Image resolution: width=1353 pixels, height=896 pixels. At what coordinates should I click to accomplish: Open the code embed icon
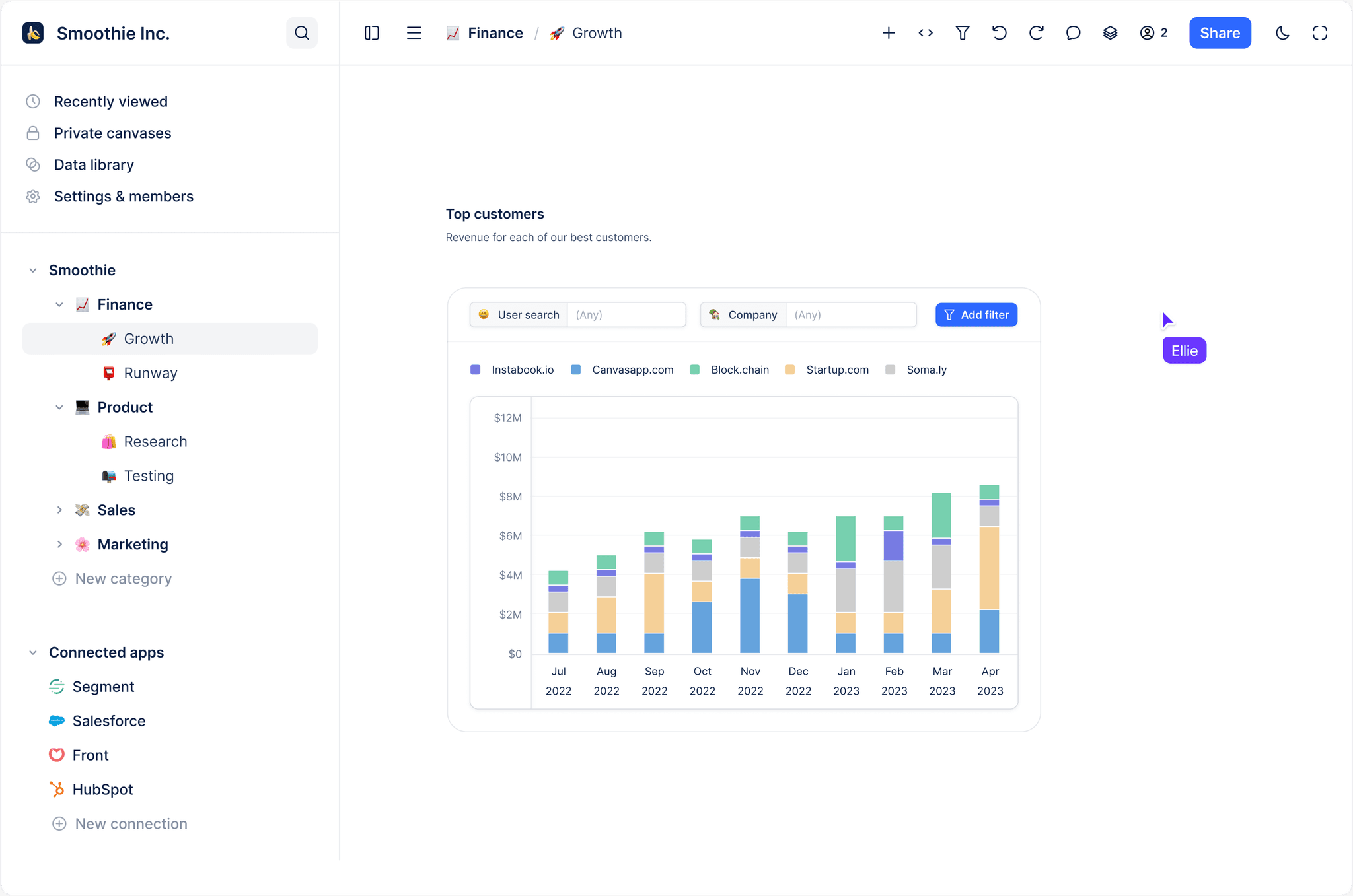click(926, 33)
